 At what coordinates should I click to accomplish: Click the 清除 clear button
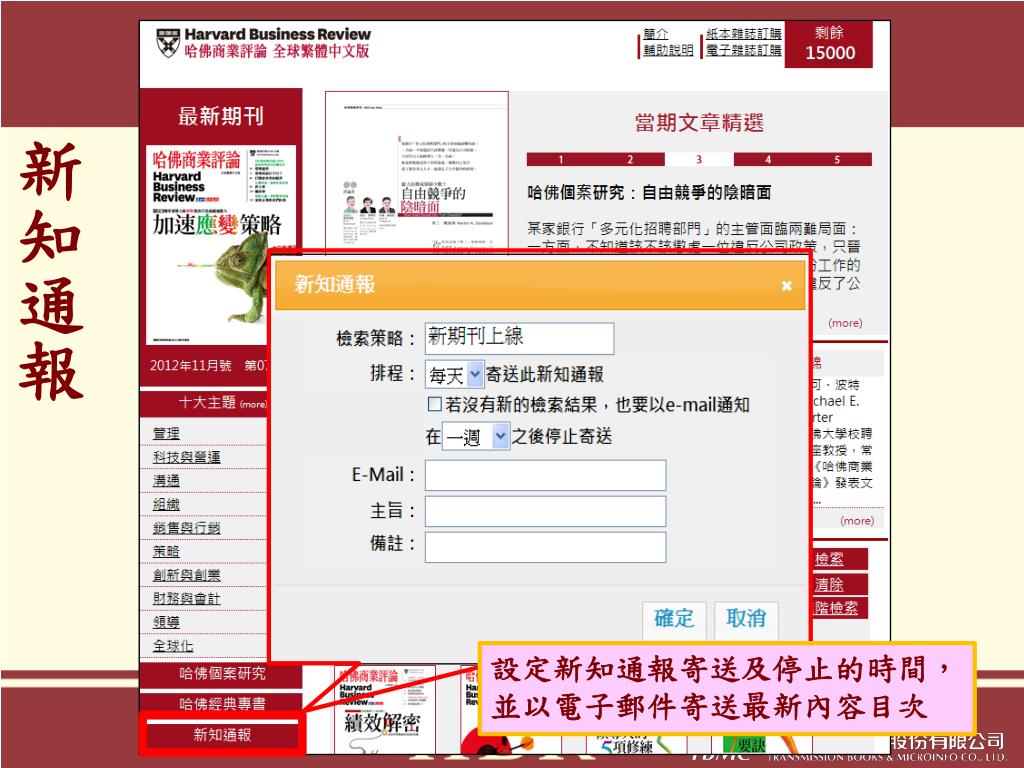point(840,584)
